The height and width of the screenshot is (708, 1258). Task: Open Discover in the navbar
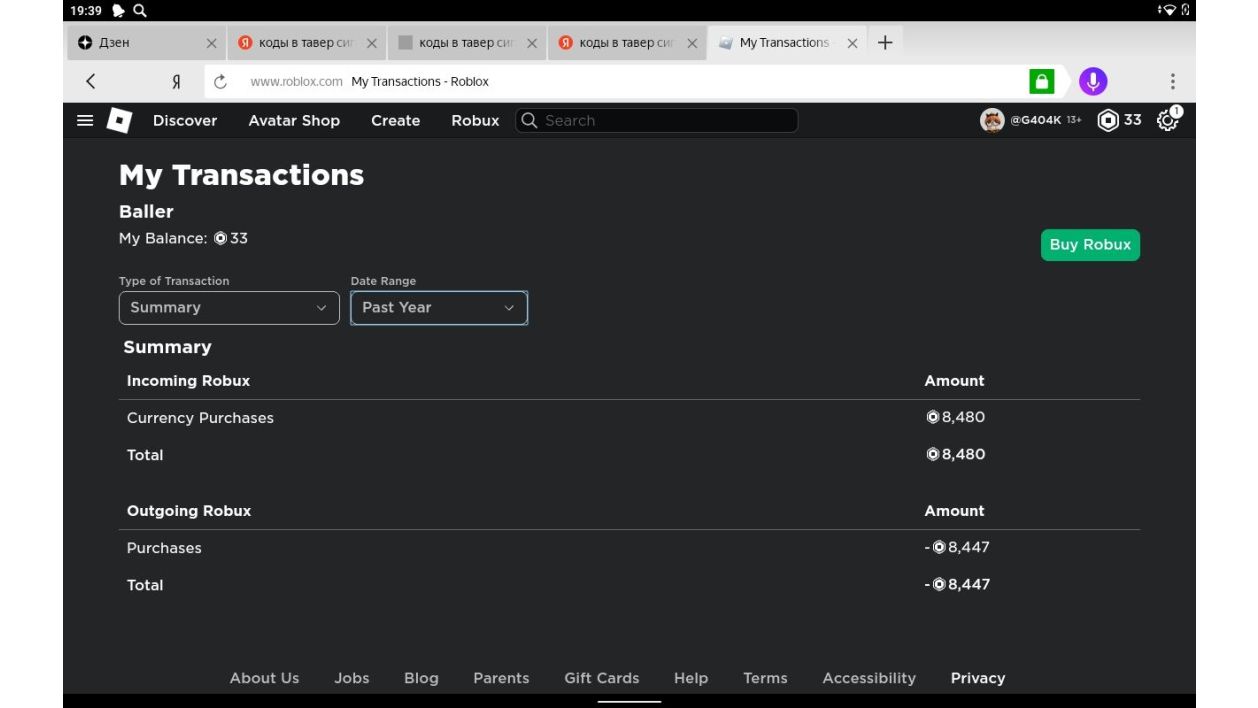click(185, 120)
